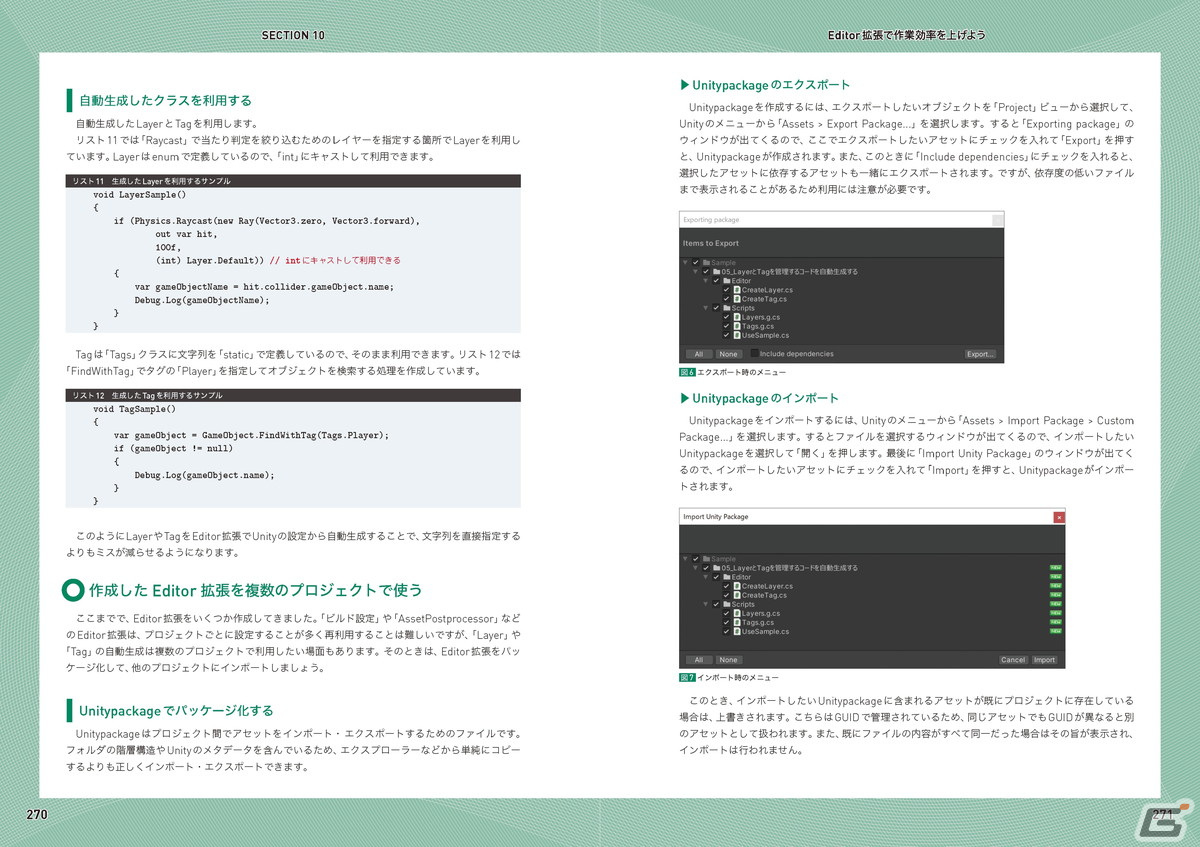This screenshot has height=847, width=1200.
Task: Click Scripts folder icon in Import Unity Package
Action: pyautogui.click(x=727, y=604)
